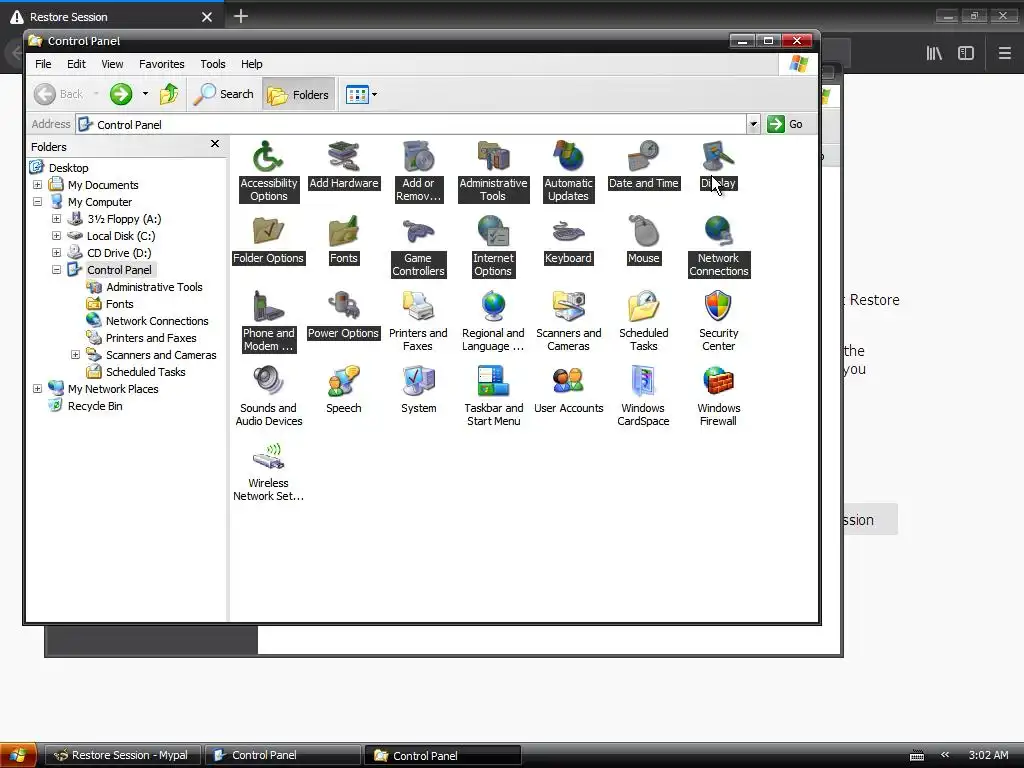
Task: Expand the My Documents tree node
Action: click(37, 185)
